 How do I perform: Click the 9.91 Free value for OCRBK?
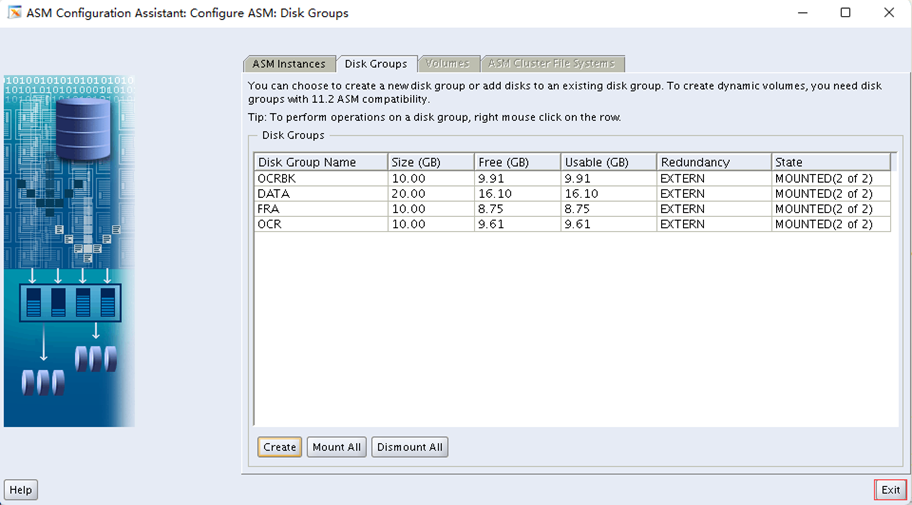pyautogui.click(x=517, y=179)
